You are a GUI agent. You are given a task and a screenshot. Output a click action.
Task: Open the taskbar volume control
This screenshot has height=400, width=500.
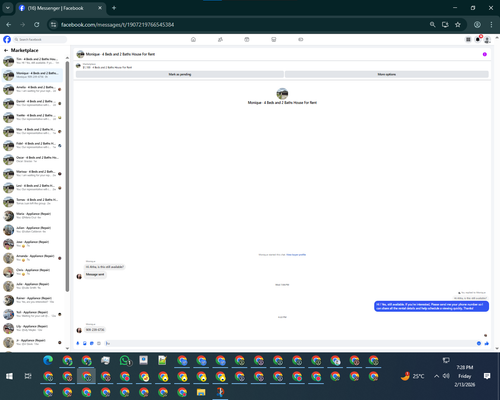point(446,376)
